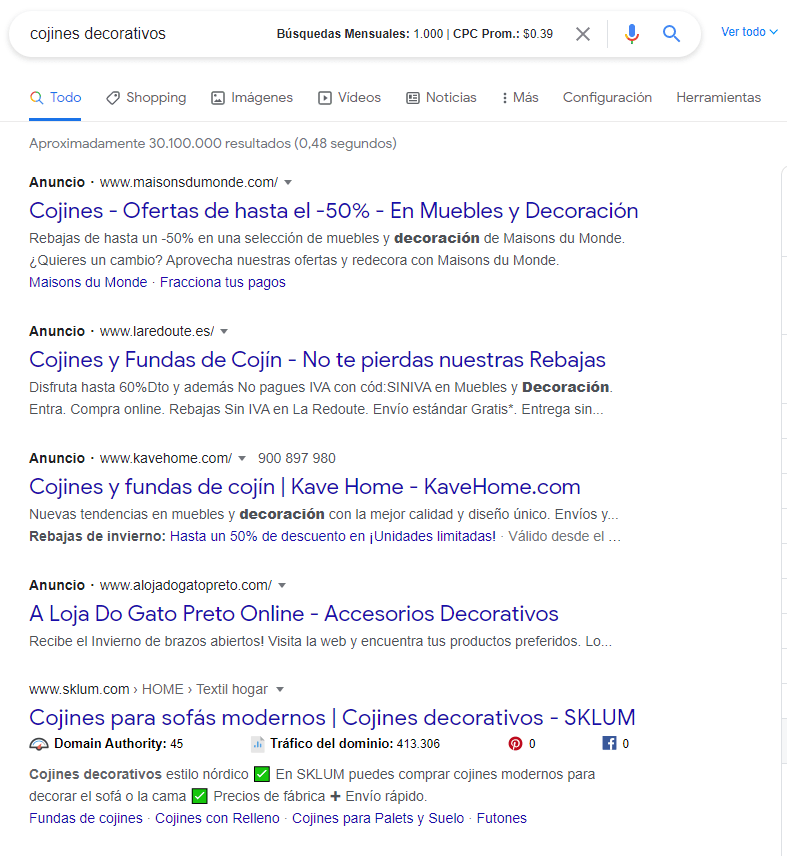Expand the arrow next to sklum.com Textil hogar
The width and height of the screenshot is (787, 856).
pyautogui.click(x=280, y=689)
